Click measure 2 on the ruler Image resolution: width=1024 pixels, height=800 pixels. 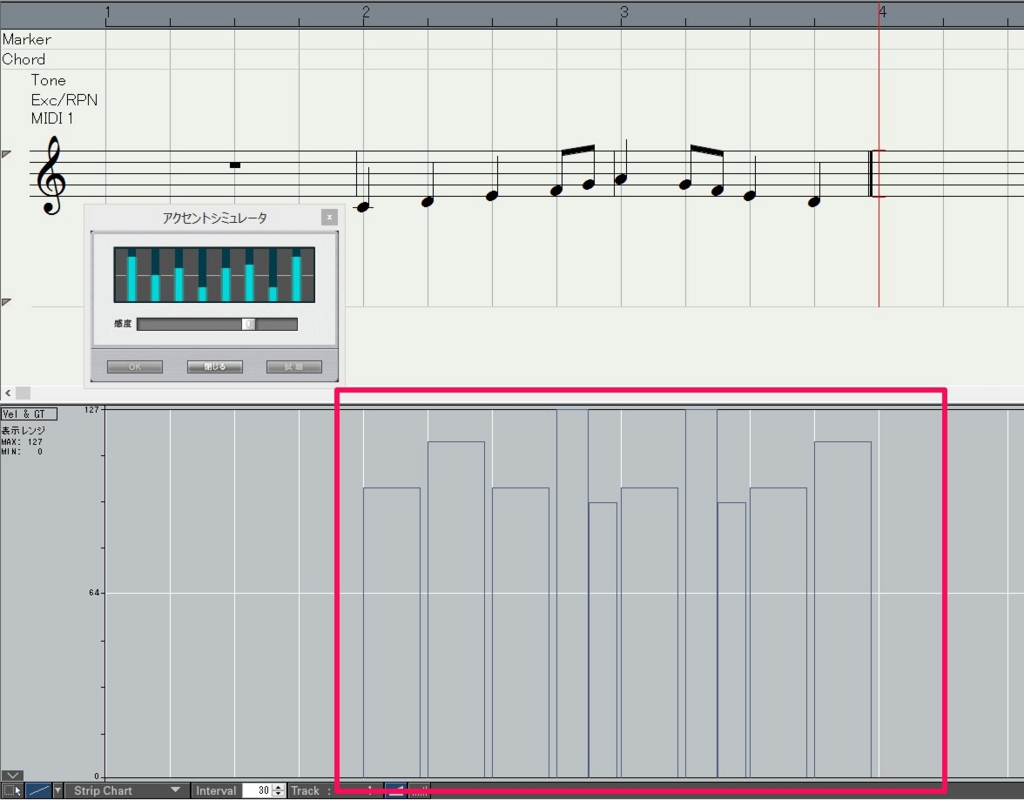(366, 13)
